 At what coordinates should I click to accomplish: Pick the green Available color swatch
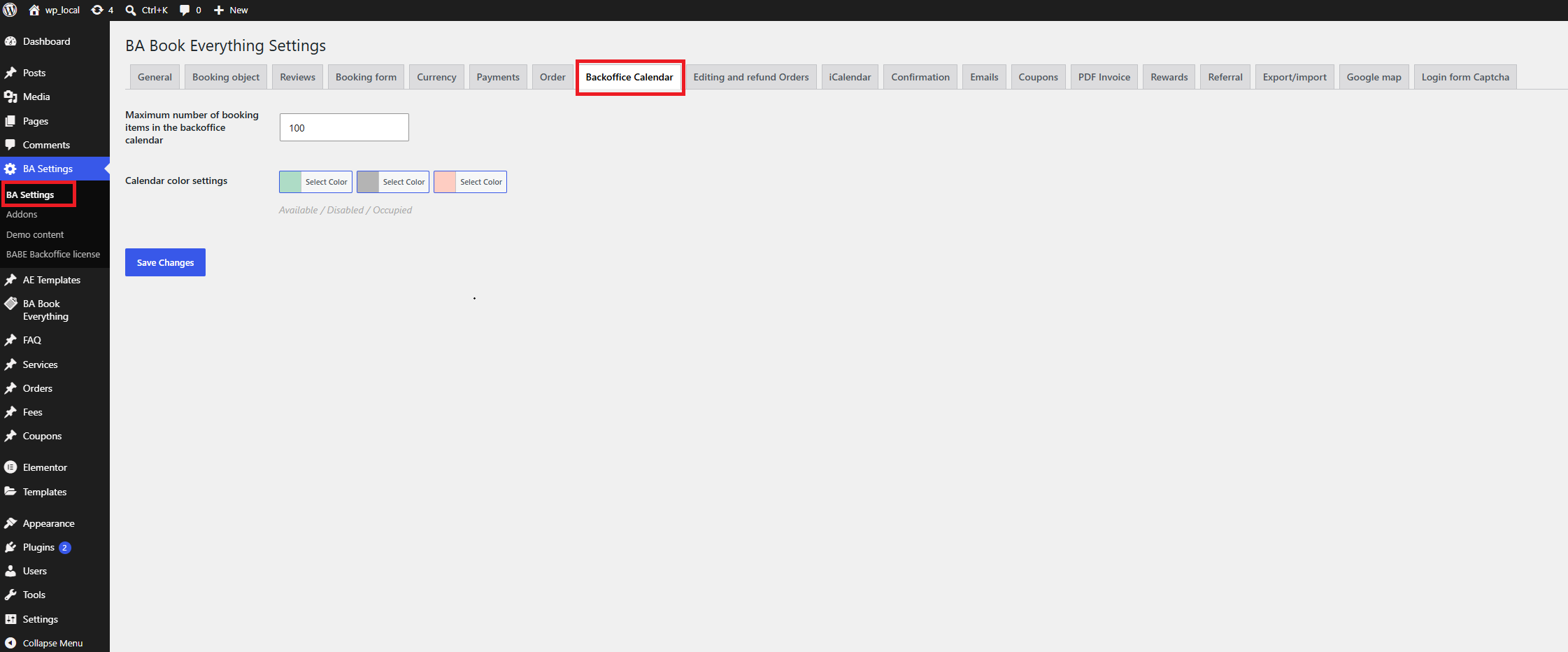pos(290,182)
